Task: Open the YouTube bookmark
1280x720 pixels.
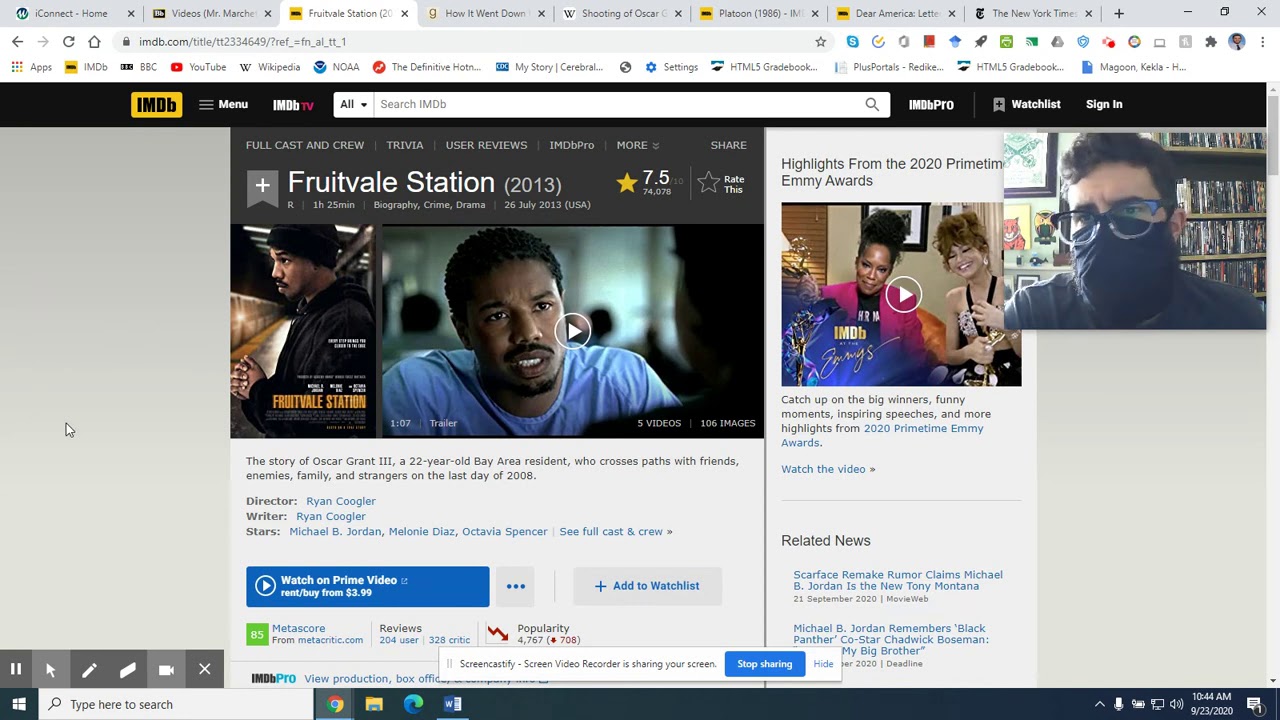Action: click(198, 67)
